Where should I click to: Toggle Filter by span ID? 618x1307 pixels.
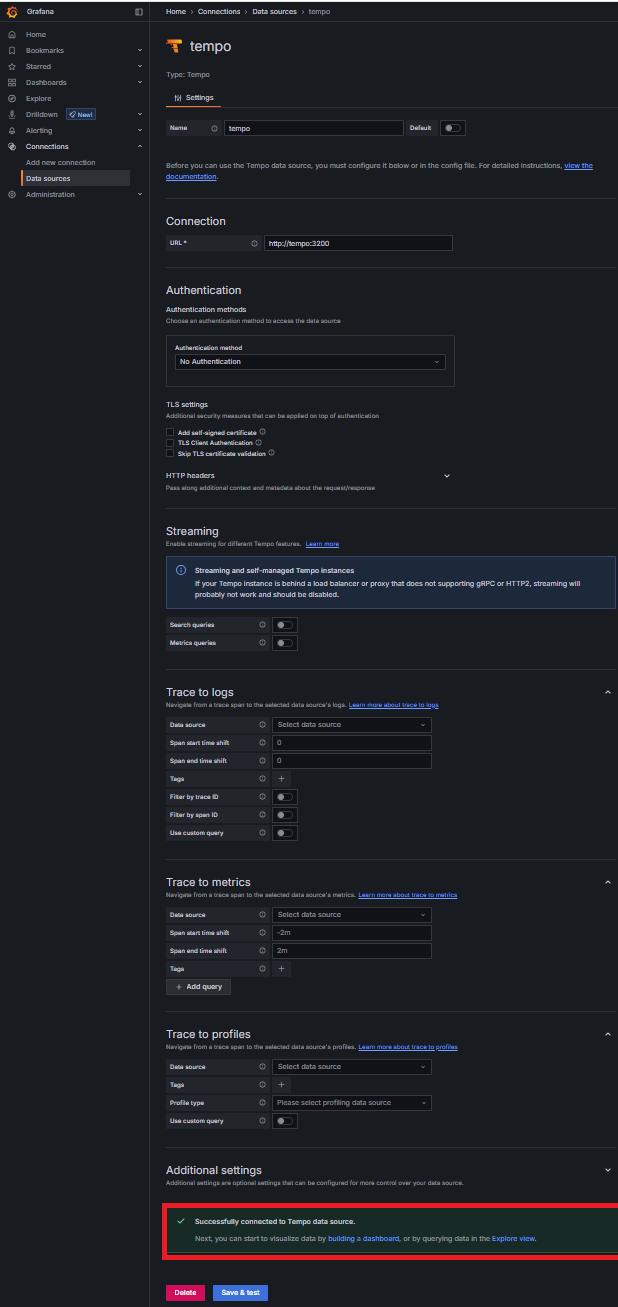285,815
